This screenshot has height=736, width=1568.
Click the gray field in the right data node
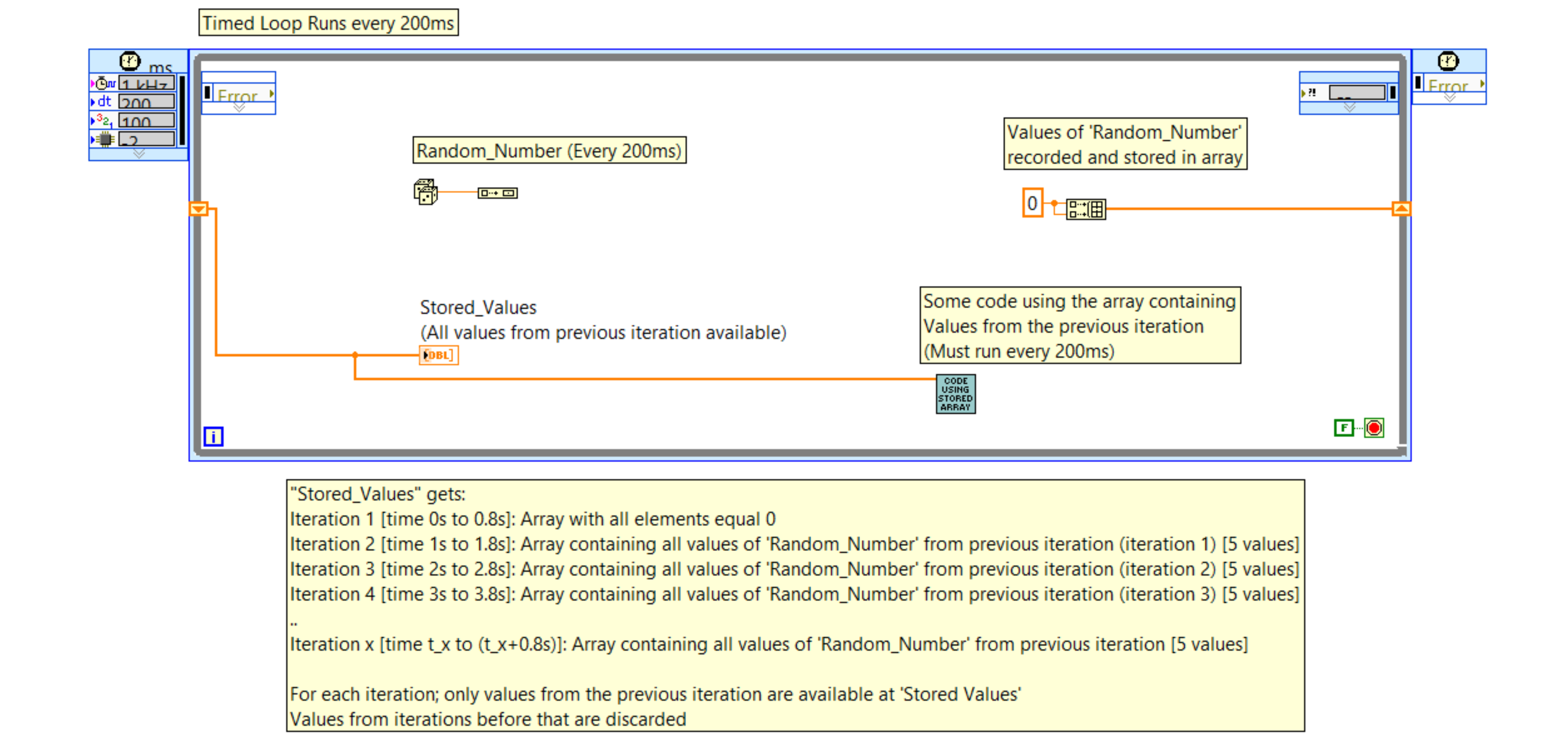click(x=1357, y=93)
